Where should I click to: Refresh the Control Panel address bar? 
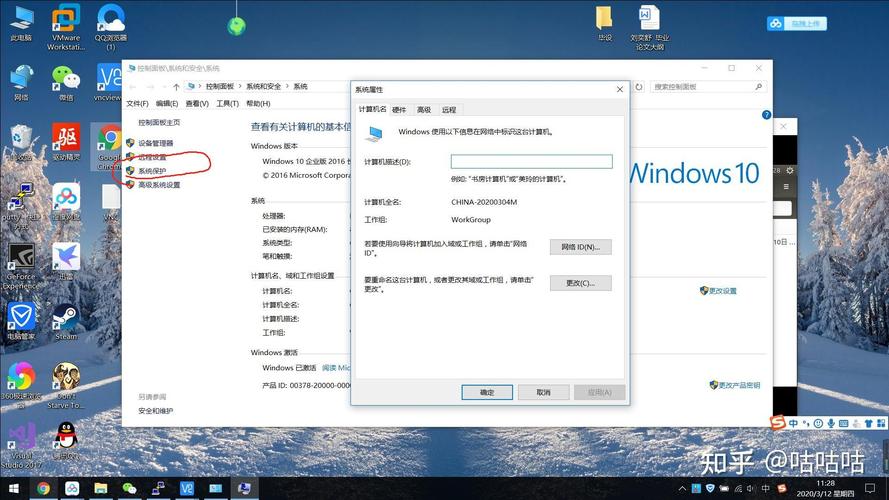pos(639,87)
